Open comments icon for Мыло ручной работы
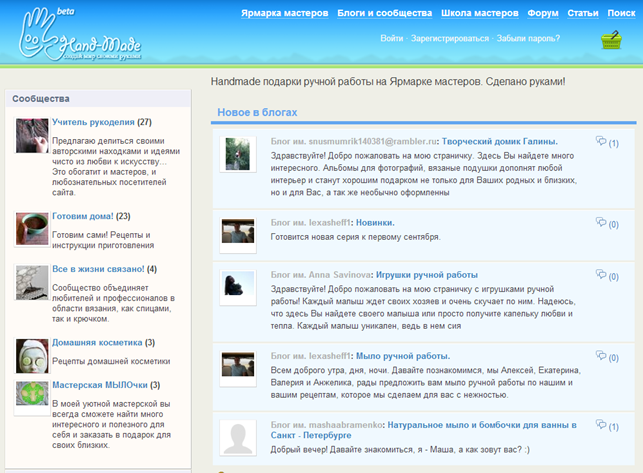Screen dimensions: 643x473 pos(601,356)
